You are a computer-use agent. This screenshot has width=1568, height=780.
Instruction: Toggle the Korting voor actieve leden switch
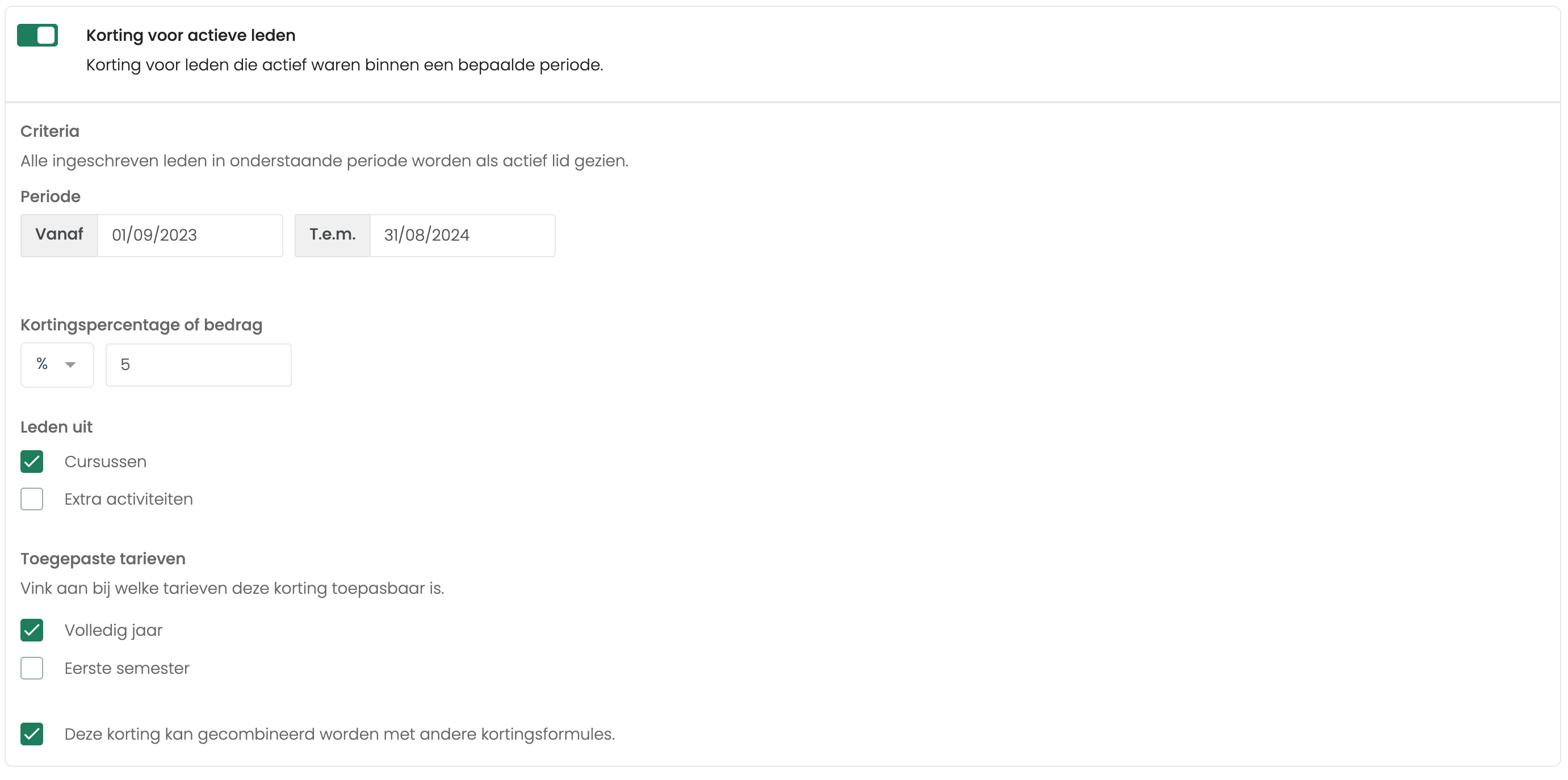(37, 35)
